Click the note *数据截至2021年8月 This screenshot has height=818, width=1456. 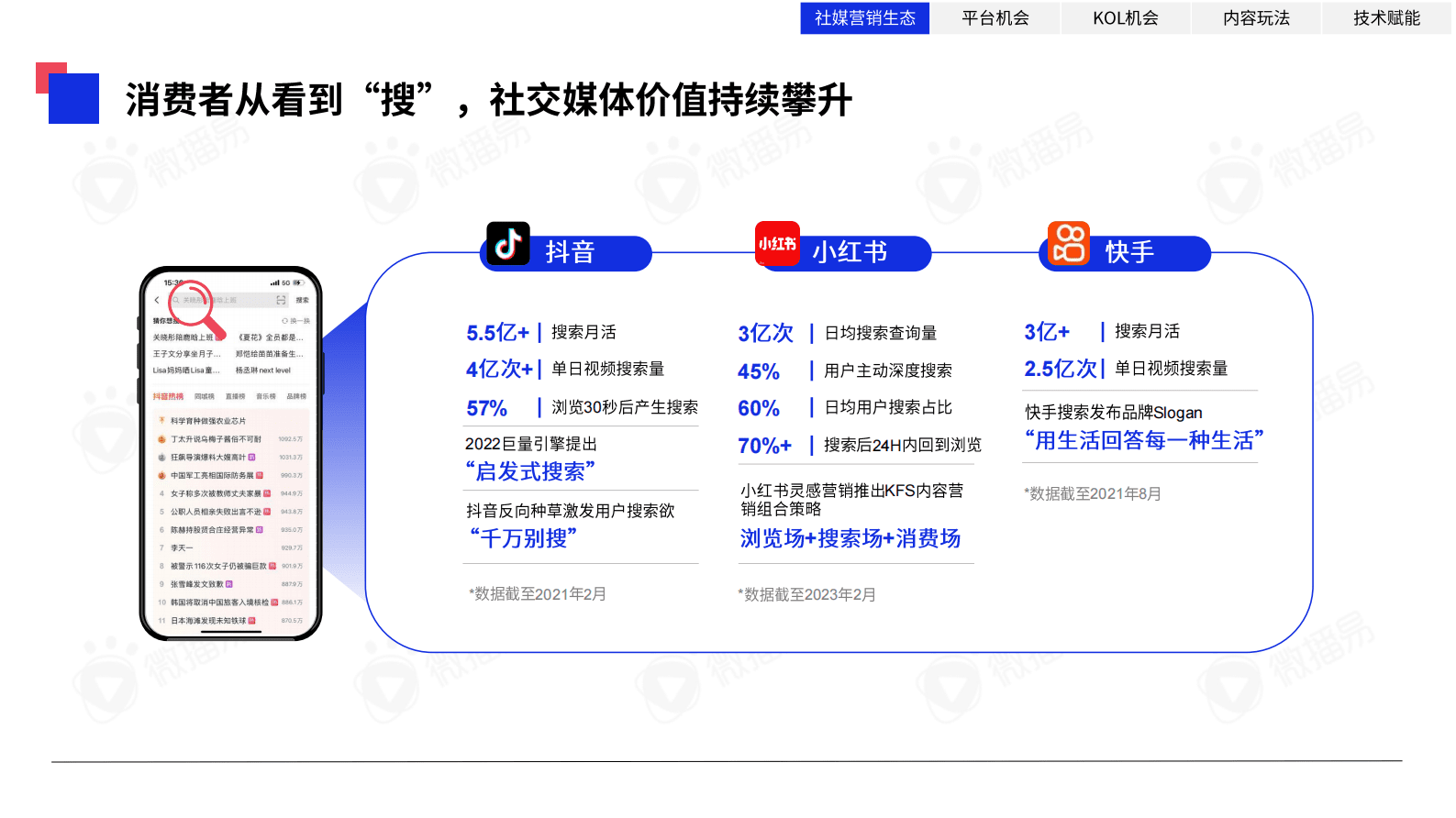pos(1093,494)
